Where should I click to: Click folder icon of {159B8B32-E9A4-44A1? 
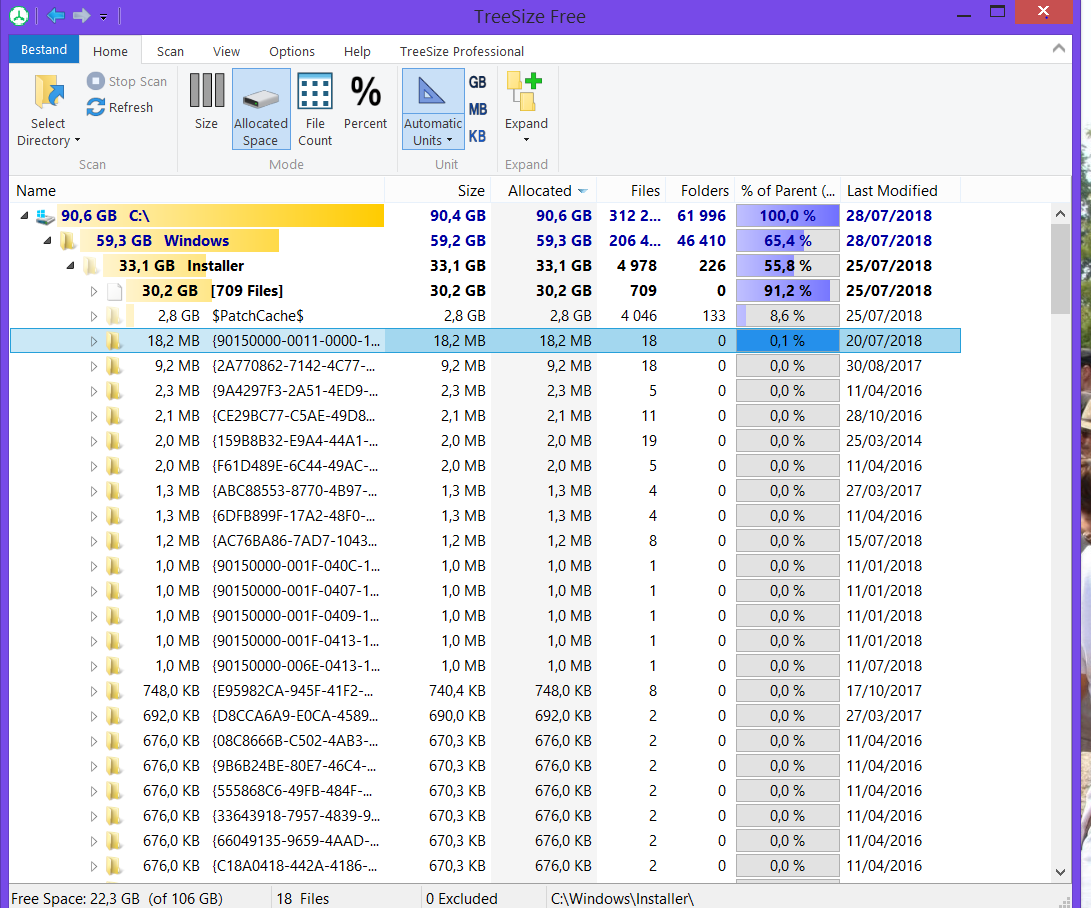click(114, 441)
